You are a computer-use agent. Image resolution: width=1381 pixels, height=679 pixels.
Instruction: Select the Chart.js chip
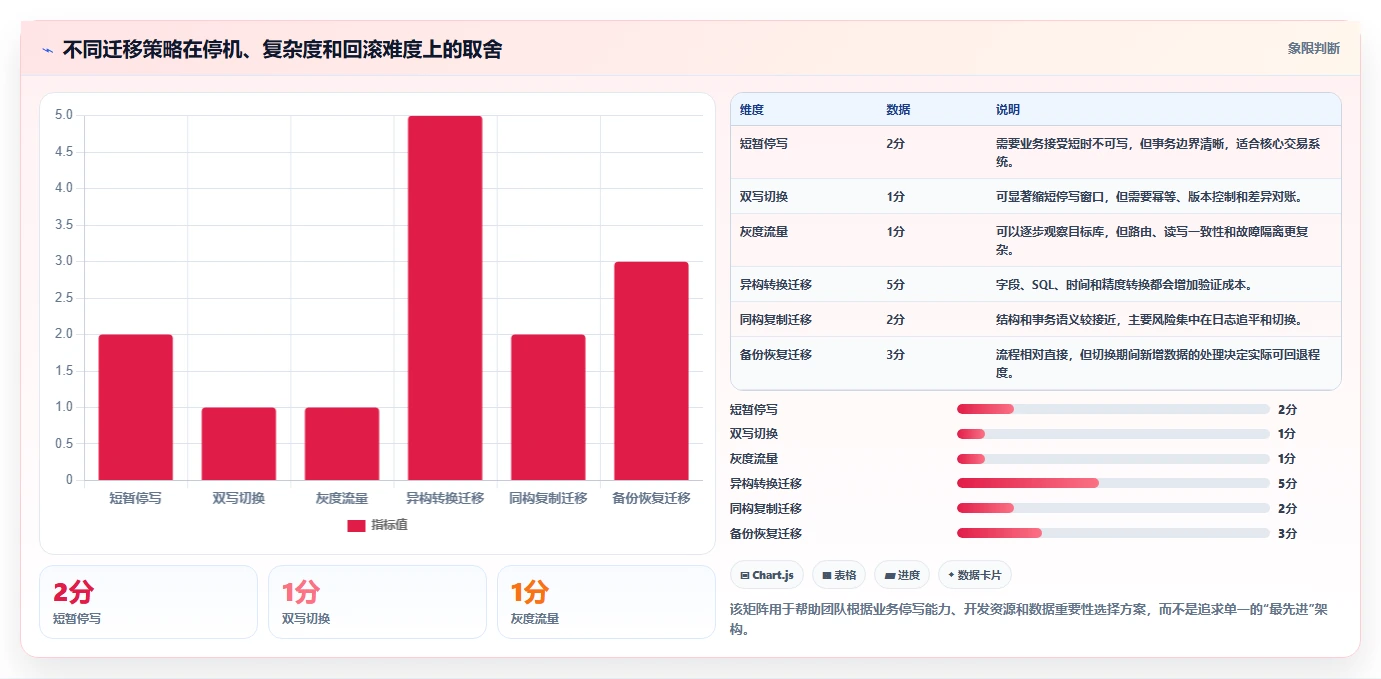pos(767,575)
